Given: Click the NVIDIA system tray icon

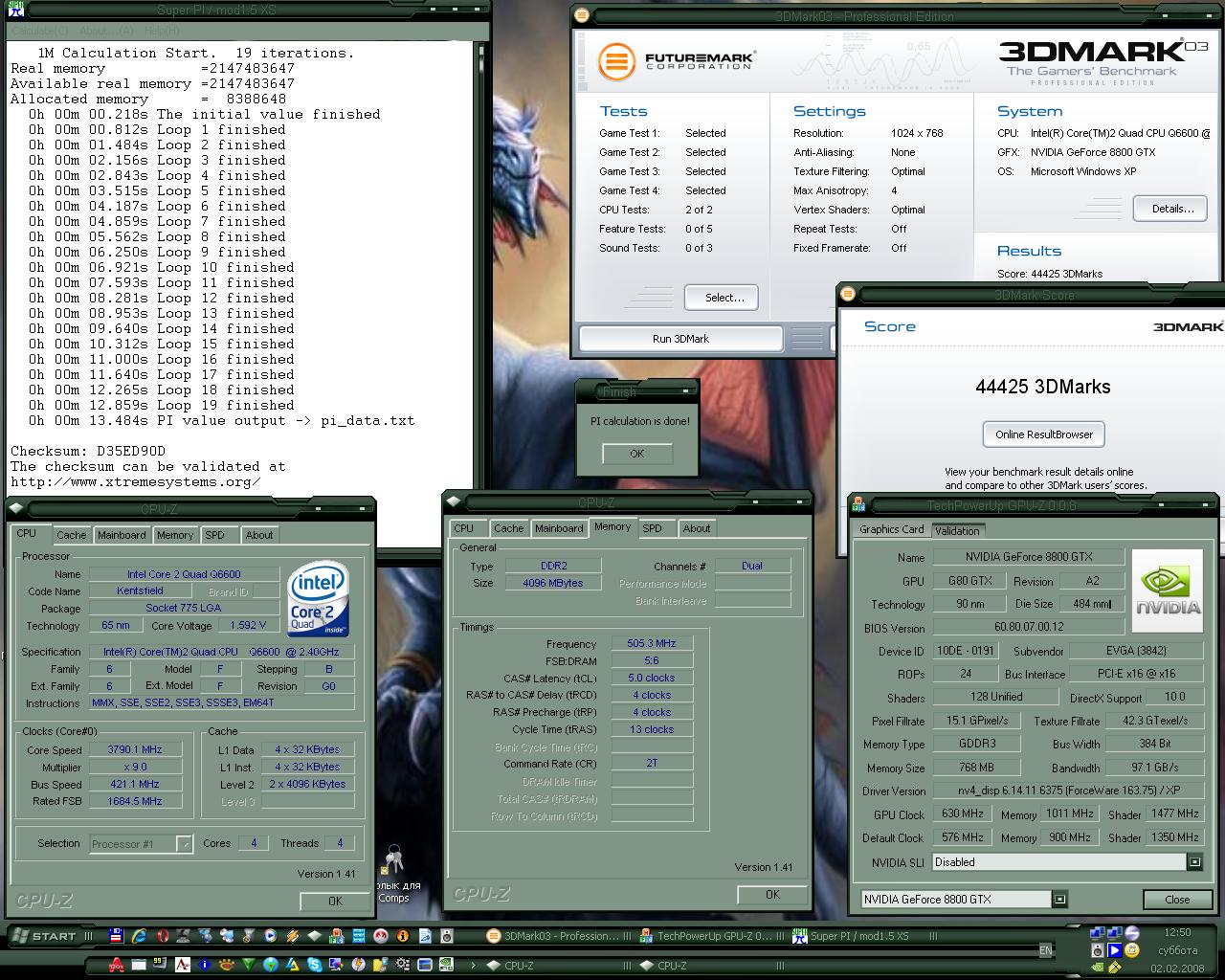Looking at the screenshot, I should [x=1098, y=968].
